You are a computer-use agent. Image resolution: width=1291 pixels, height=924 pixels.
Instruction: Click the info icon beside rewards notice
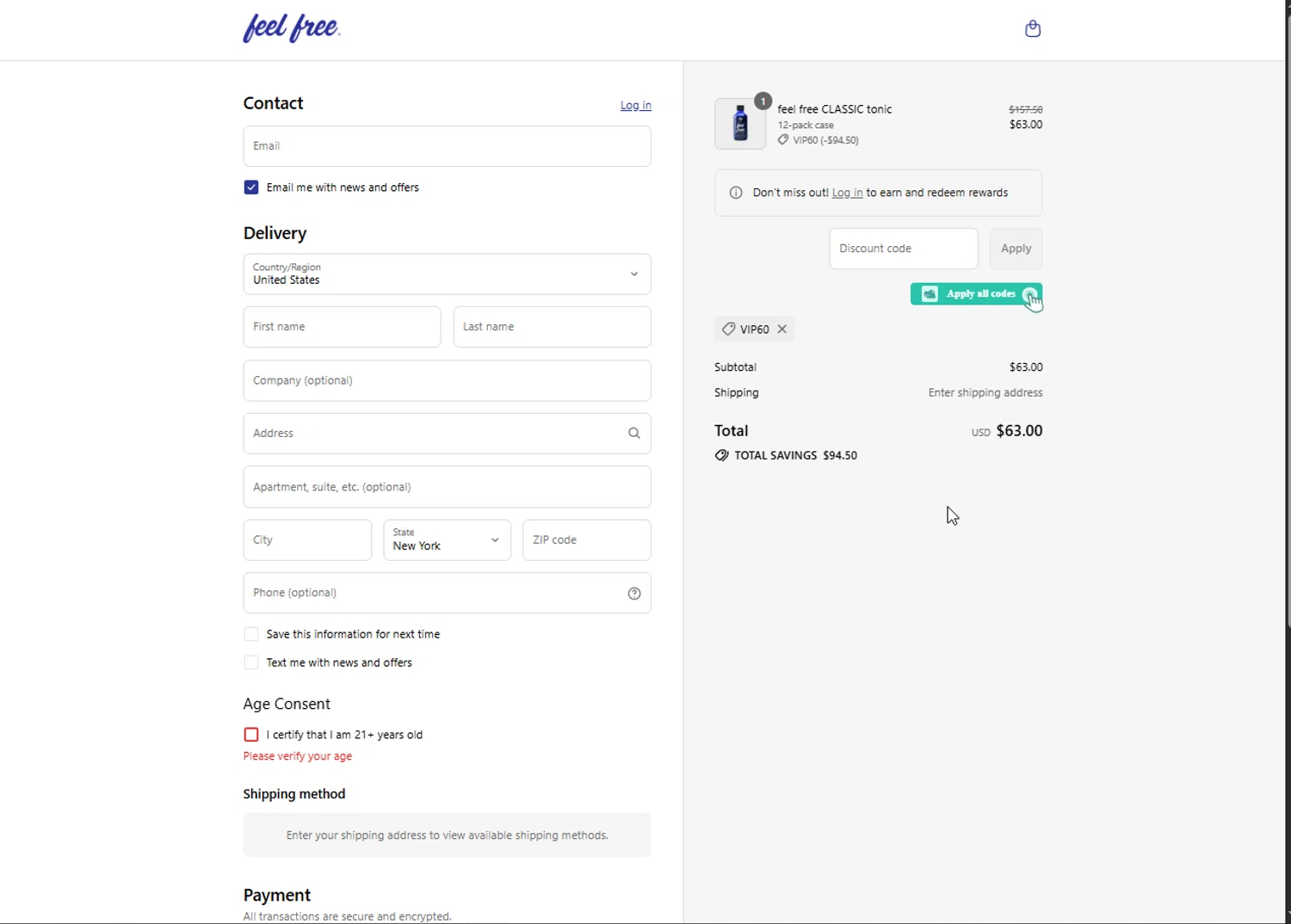coord(736,193)
